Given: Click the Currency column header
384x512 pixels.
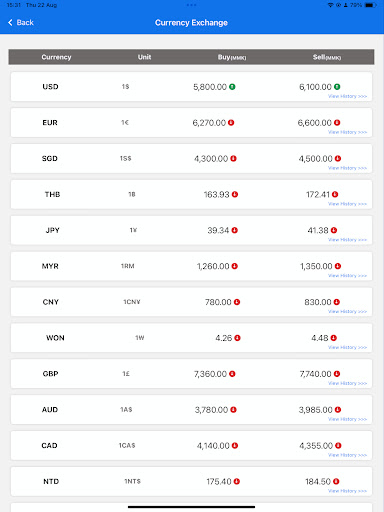Looking at the screenshot, I should point(56,57).
